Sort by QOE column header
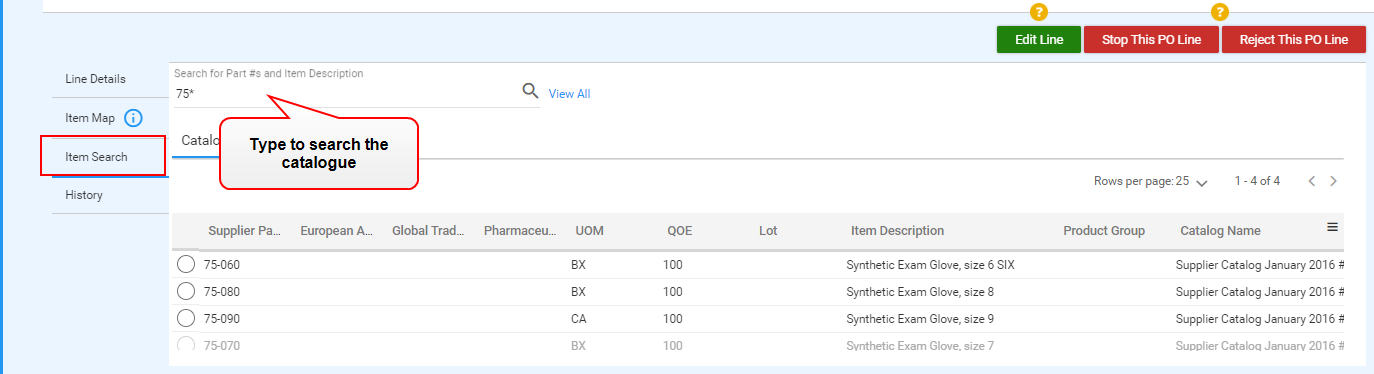The image size is (1374, 374). tap(679, 231)
